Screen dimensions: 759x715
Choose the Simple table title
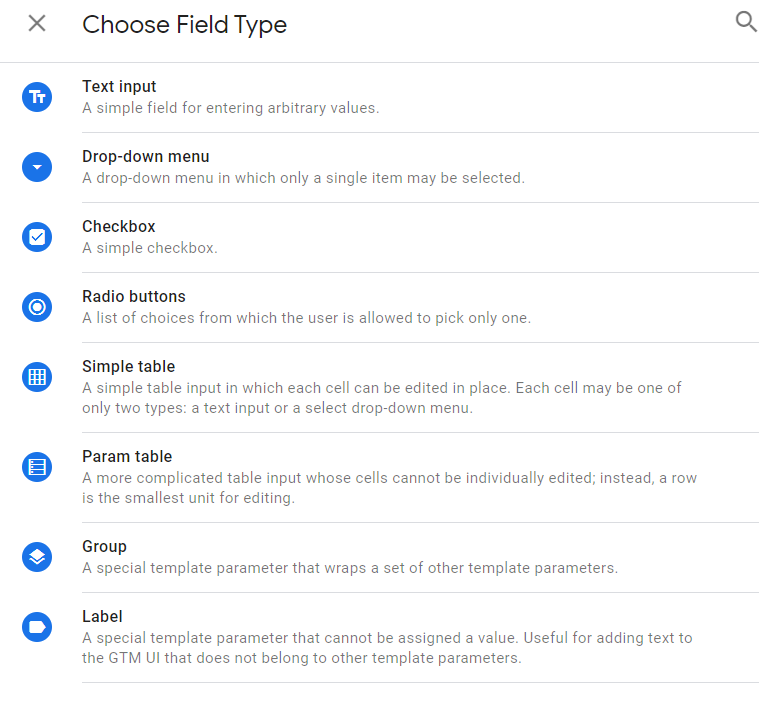(128, 367)
